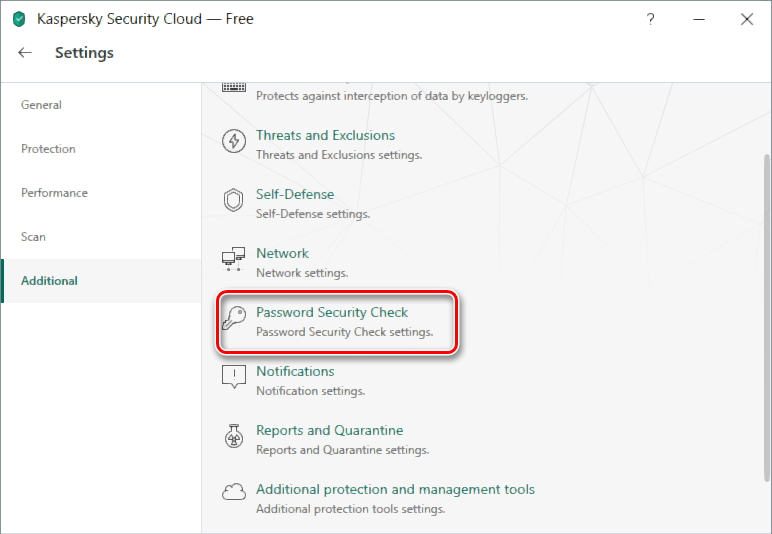772x534 pixels.
Task: Open the question mark help button
Action: pyautogui.click(x=651, y=19)
